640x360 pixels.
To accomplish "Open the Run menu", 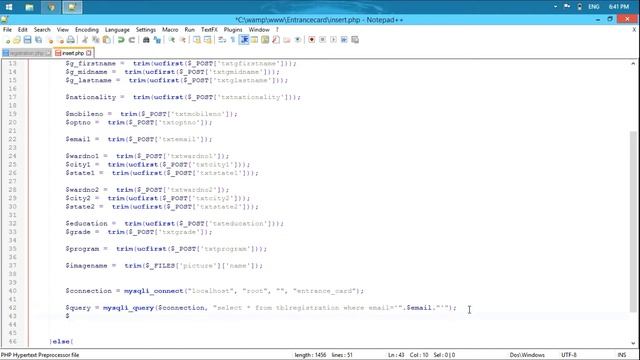I will pos(189,30).
